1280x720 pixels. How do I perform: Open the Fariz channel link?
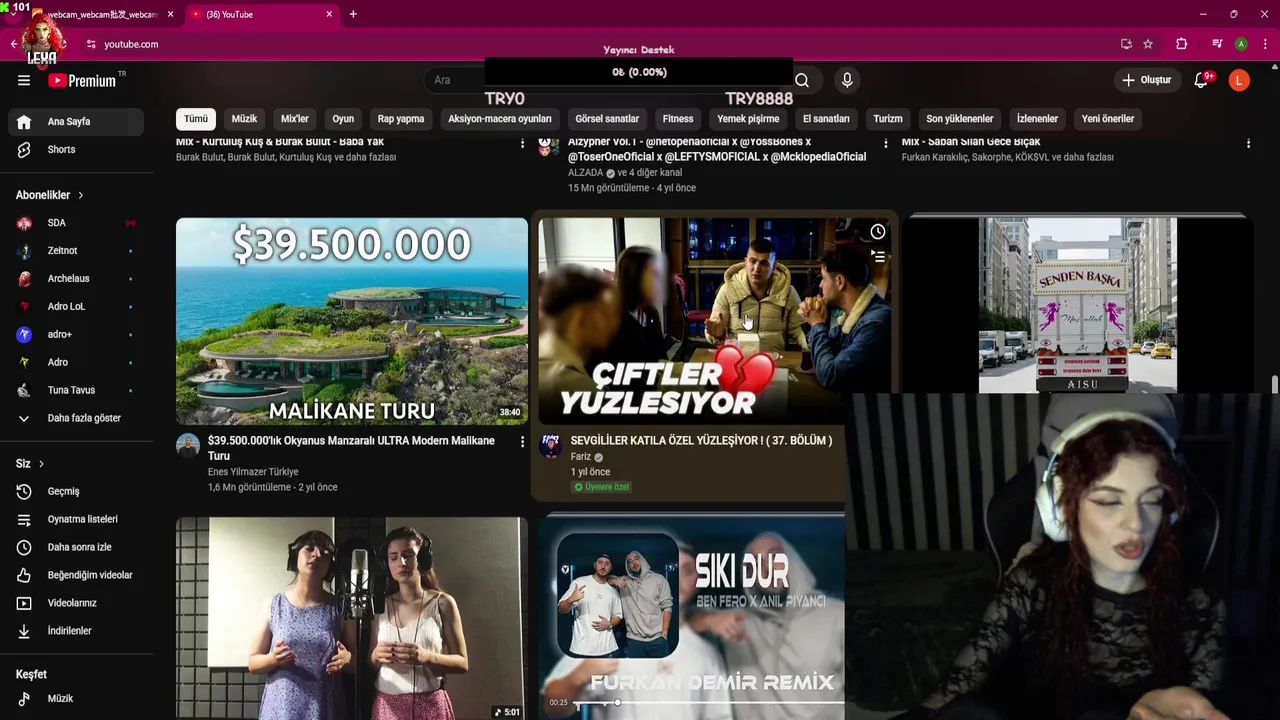pos(581,457)
